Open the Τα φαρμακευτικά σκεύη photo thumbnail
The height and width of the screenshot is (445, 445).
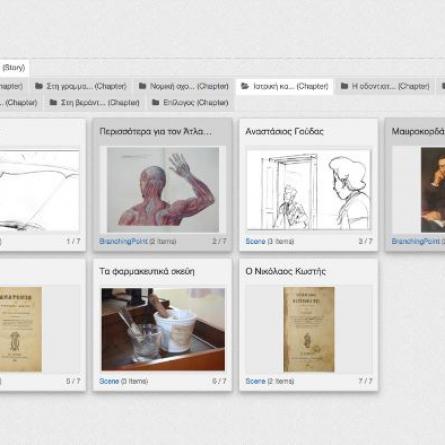click(x=163, y=329)
